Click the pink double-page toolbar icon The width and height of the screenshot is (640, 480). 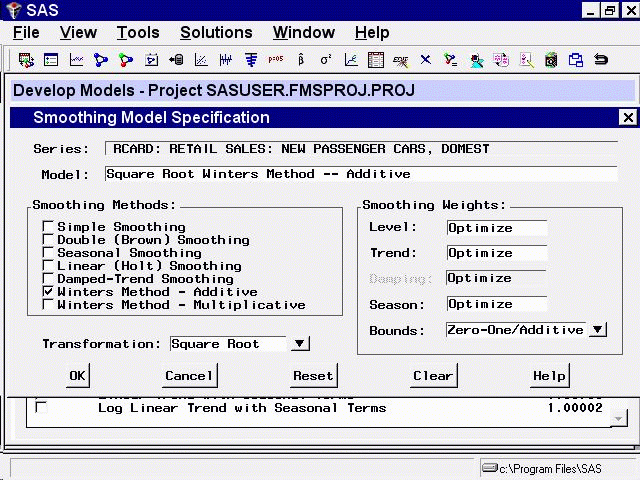point(501,60)
